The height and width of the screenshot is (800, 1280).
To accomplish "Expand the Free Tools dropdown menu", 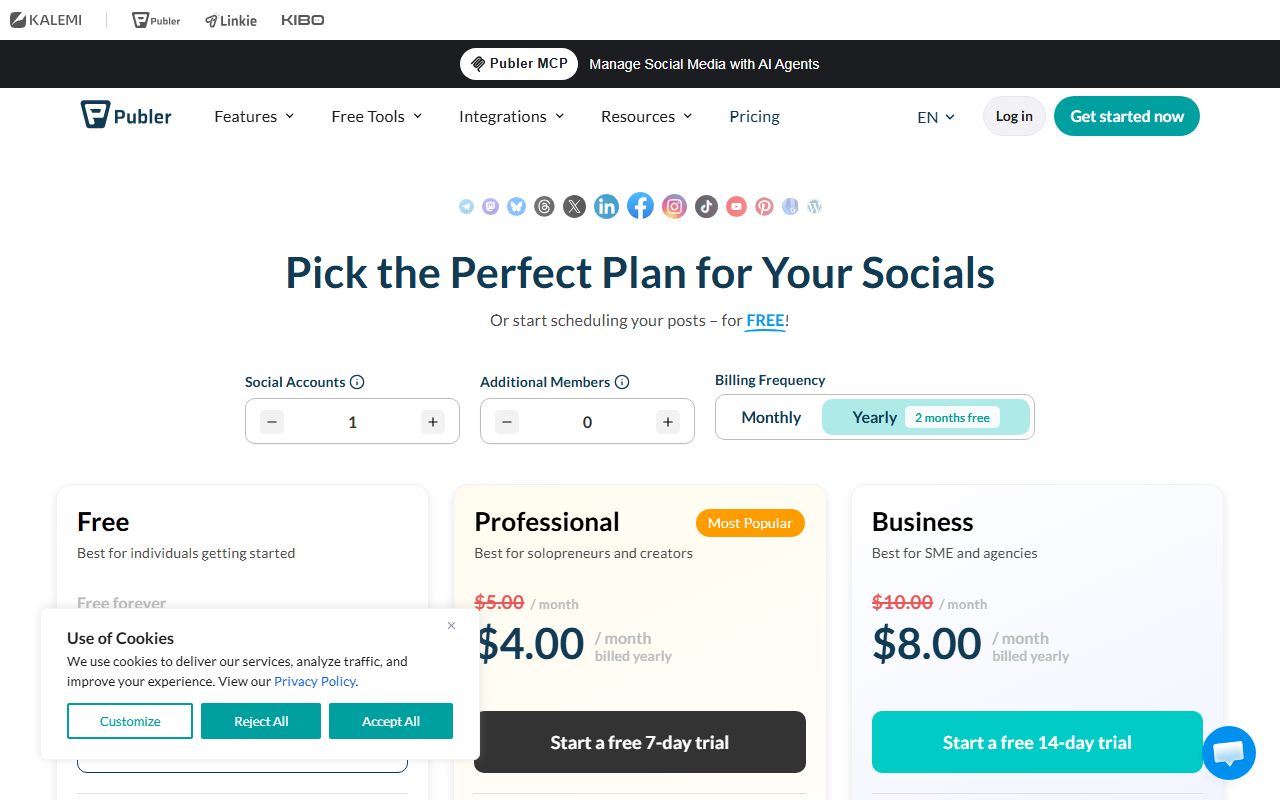I will [x=377, y=116].
